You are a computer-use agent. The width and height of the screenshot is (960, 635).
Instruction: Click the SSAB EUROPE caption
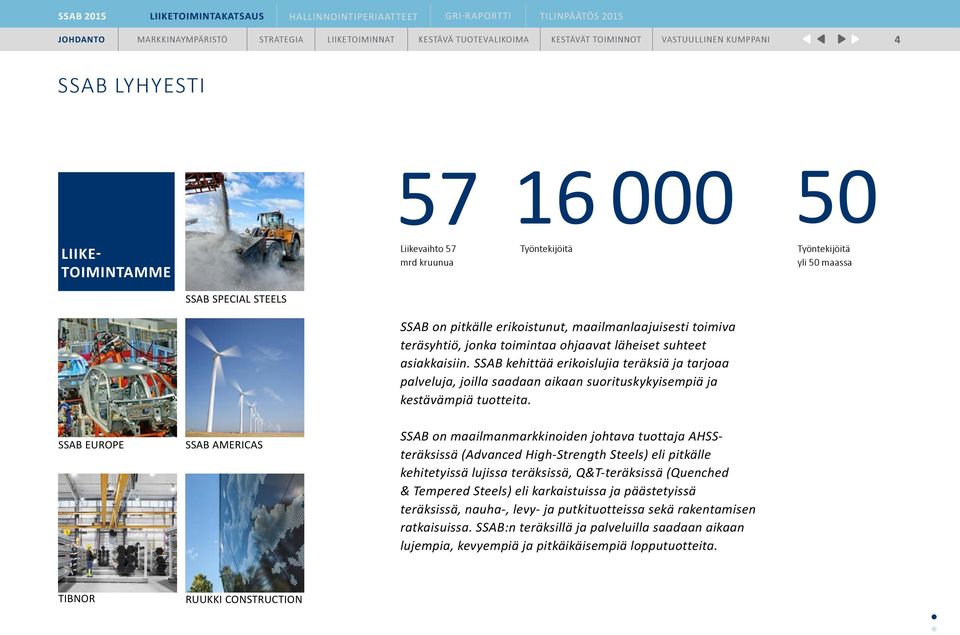[x=91, y=445]
